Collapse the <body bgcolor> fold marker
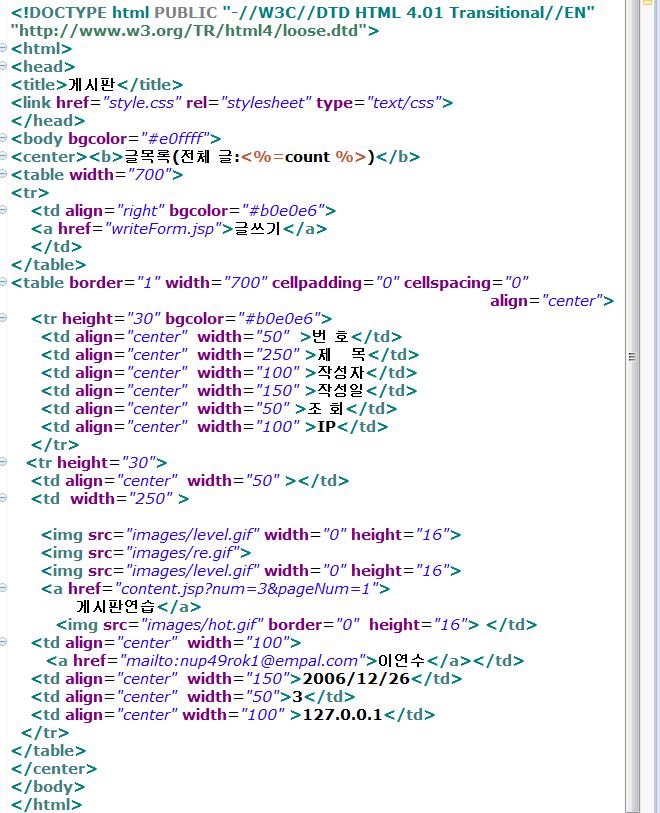This screenshot has height=813, width=660. point(3,138)
